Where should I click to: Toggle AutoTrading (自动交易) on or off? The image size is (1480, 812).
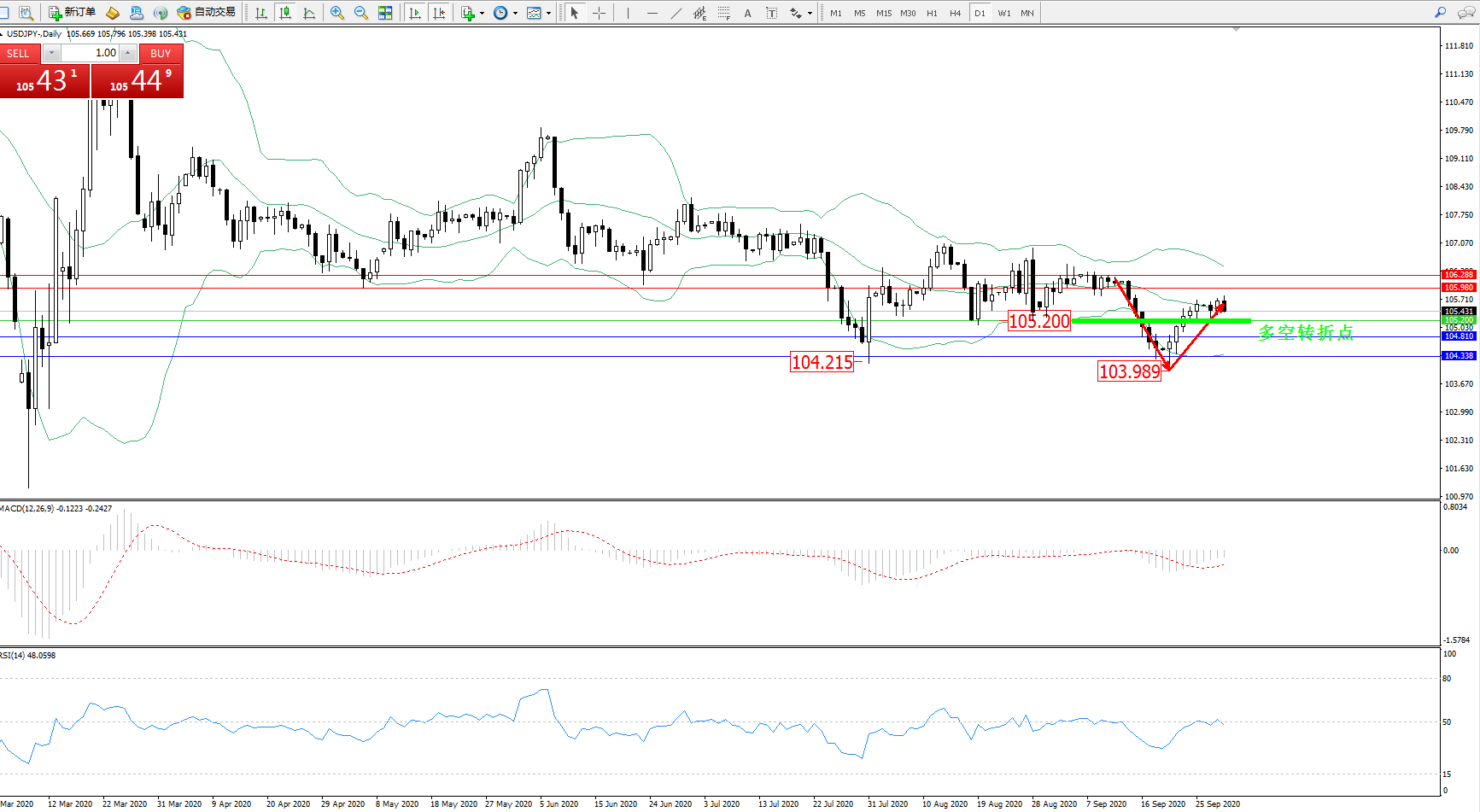point(206,13)
